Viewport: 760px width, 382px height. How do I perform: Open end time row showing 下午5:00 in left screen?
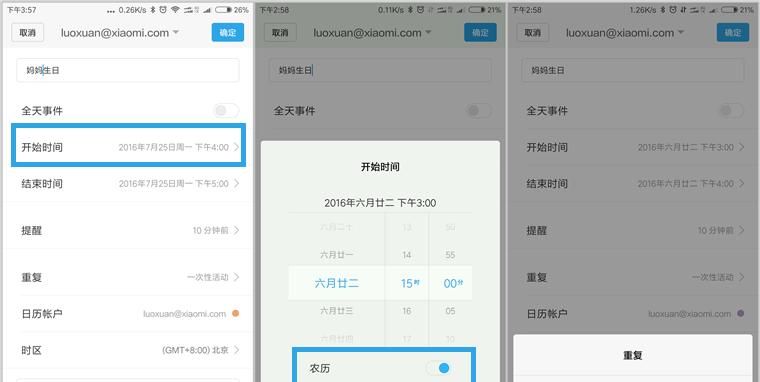click(x=128, y=184)
